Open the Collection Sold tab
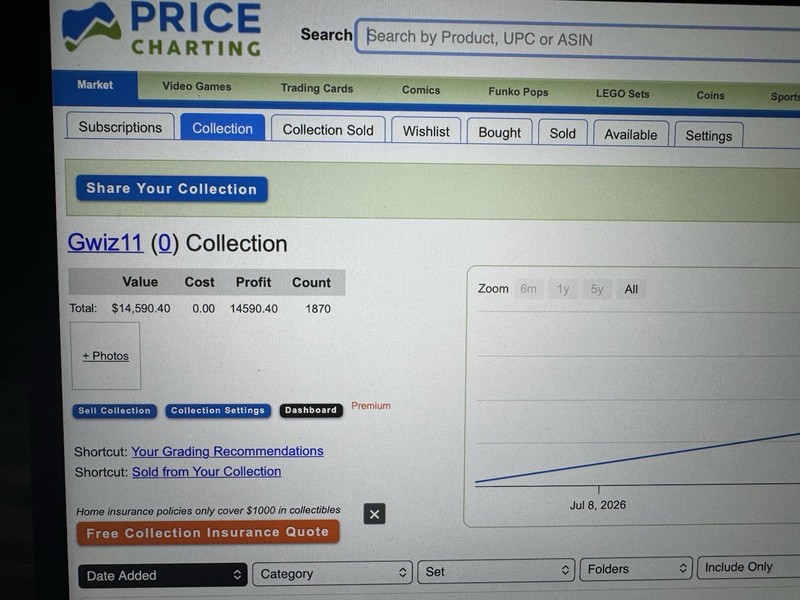The image size is (800, 600). point(328,130)
